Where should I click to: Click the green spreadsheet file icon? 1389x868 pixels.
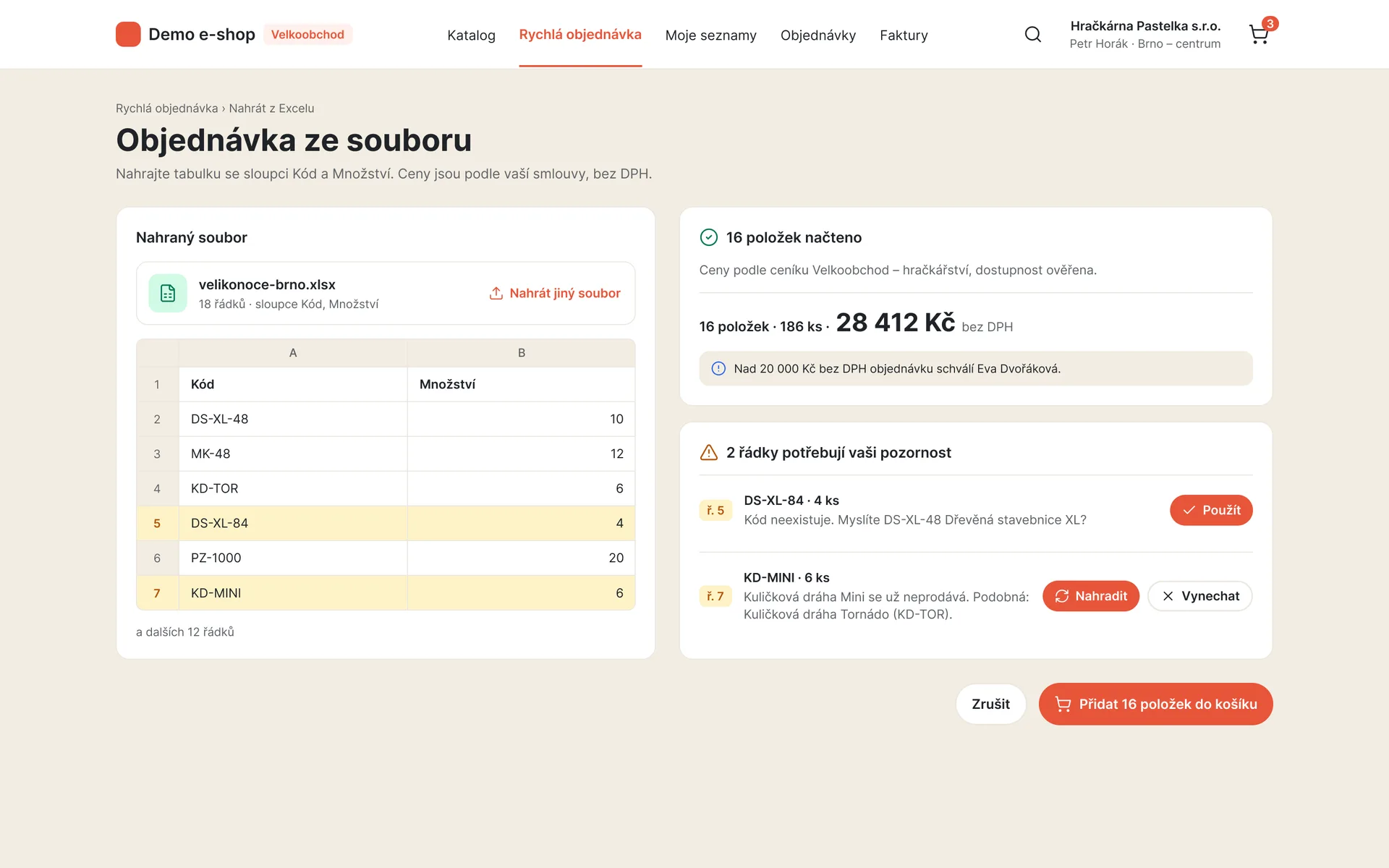click(168, 293)
